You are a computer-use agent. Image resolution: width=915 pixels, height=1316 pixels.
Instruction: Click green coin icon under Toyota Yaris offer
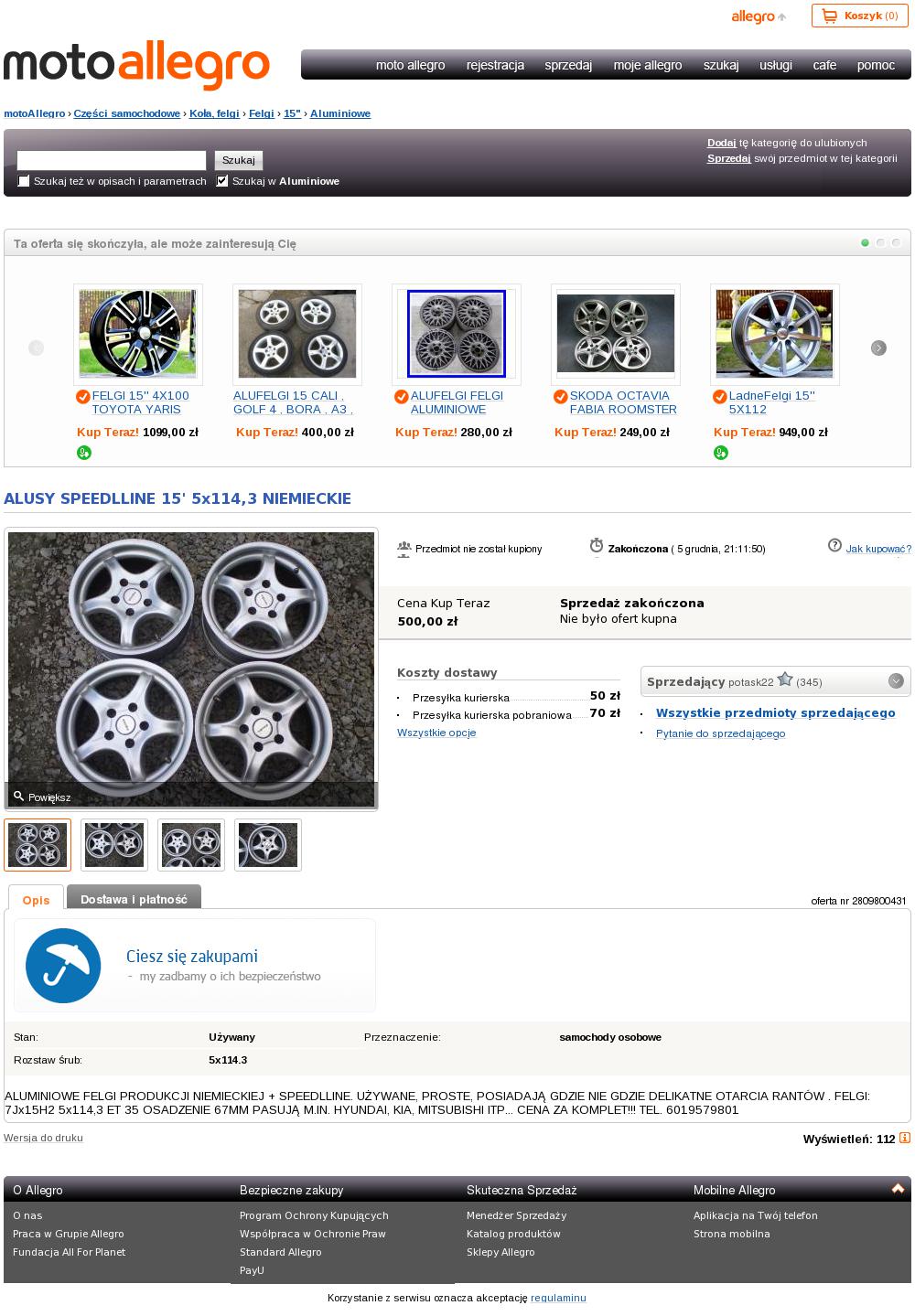(x=84, y=453)
